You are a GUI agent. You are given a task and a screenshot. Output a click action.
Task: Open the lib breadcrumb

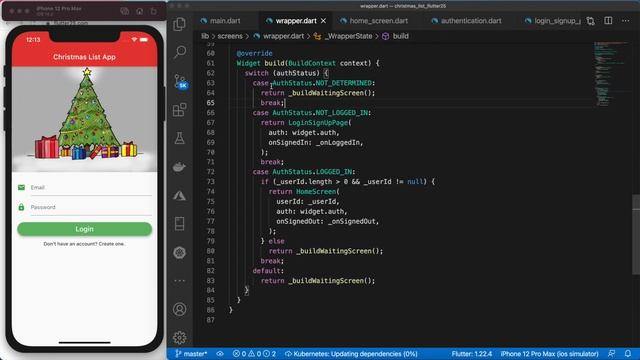tap(205, 36)
